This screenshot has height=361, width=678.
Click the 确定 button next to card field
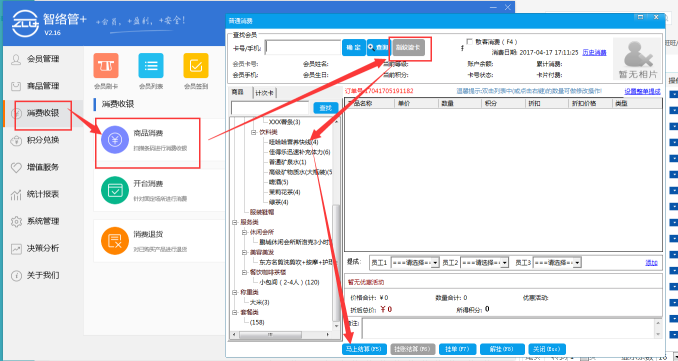click(354, 48)
